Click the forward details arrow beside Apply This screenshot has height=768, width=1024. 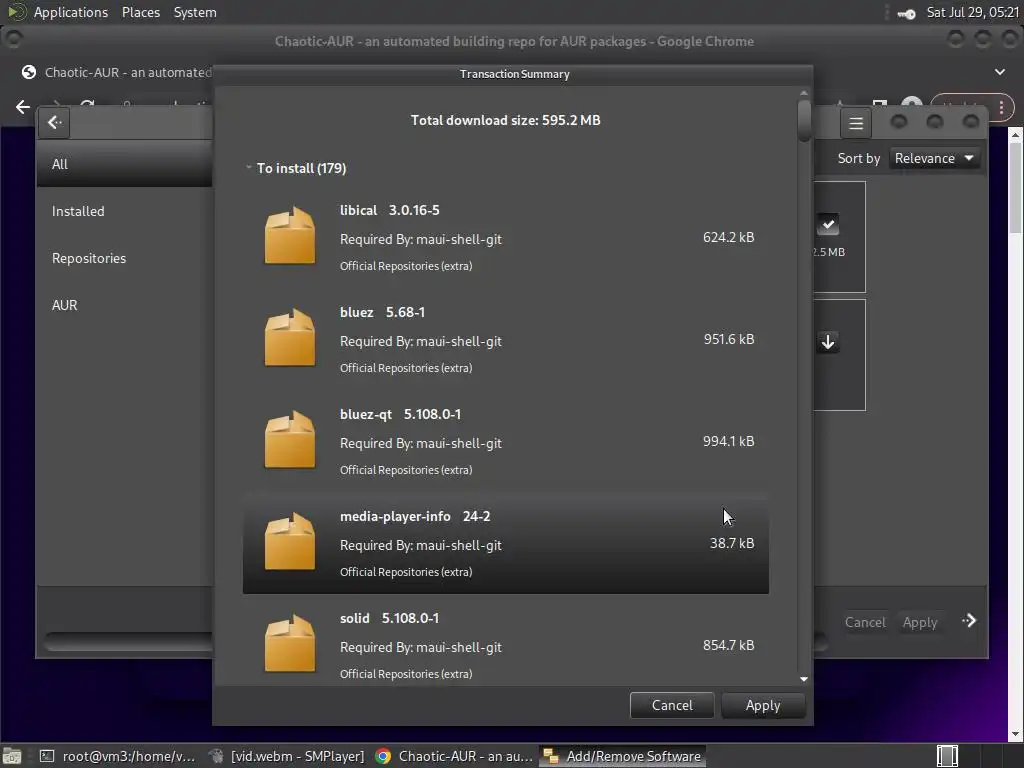tap(969, 620)
